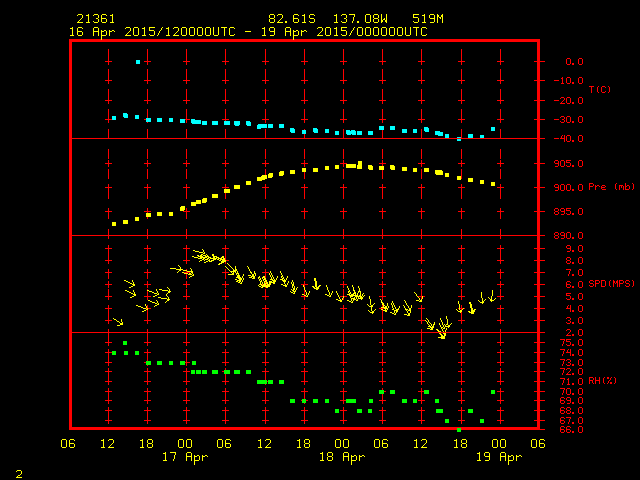640x480 pixels.
Task: Click the 7.0 tick on wind speed axis
Action: click(574, 273)
